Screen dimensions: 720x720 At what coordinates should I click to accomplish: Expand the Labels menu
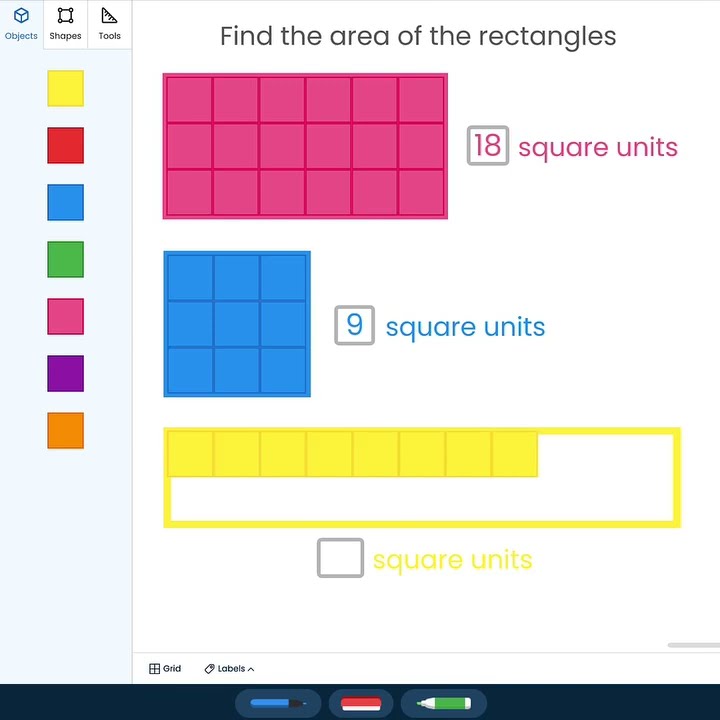(x=229, y=669)
